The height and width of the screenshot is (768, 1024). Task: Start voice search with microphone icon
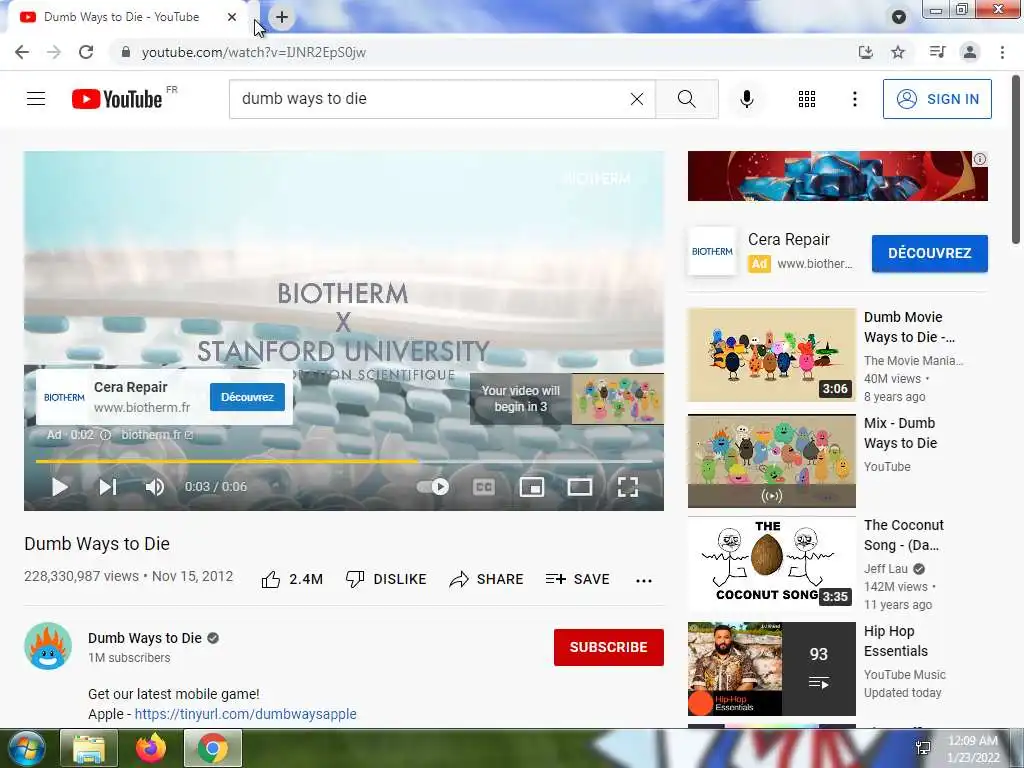tap(747, 99)
